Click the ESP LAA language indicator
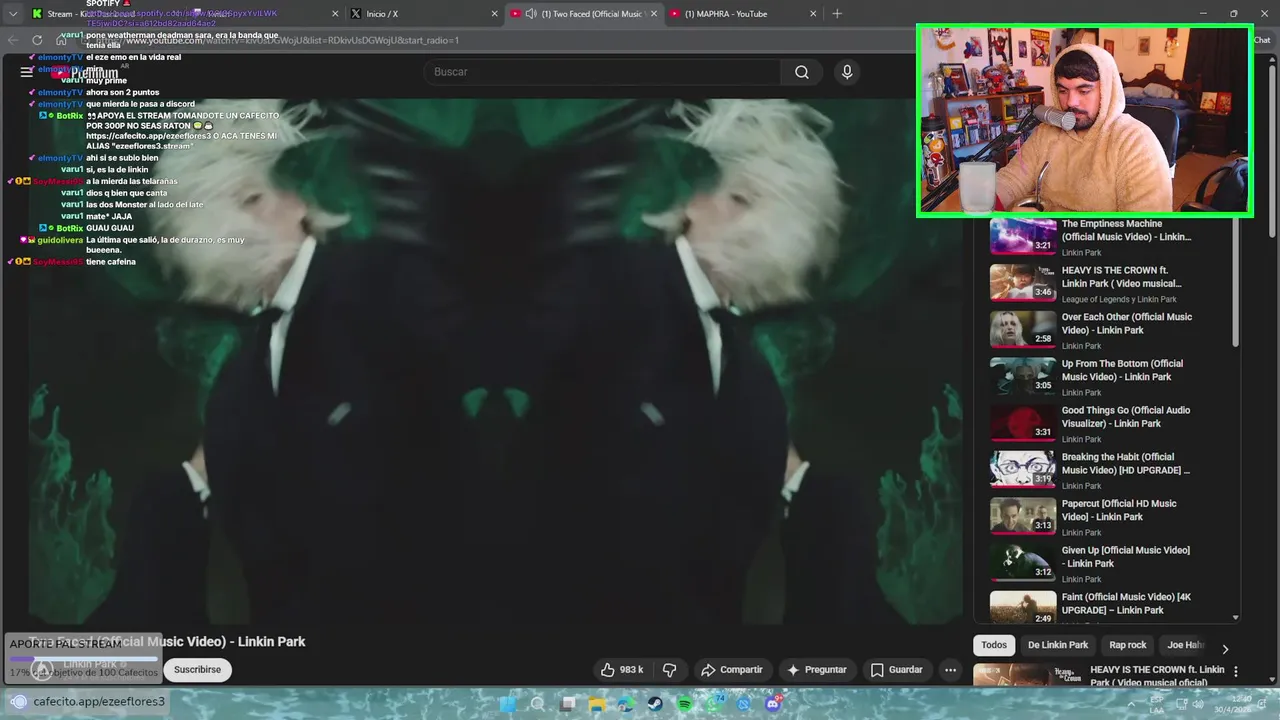Screen dimensions: 1280x720 click(x=1157, y=704)
